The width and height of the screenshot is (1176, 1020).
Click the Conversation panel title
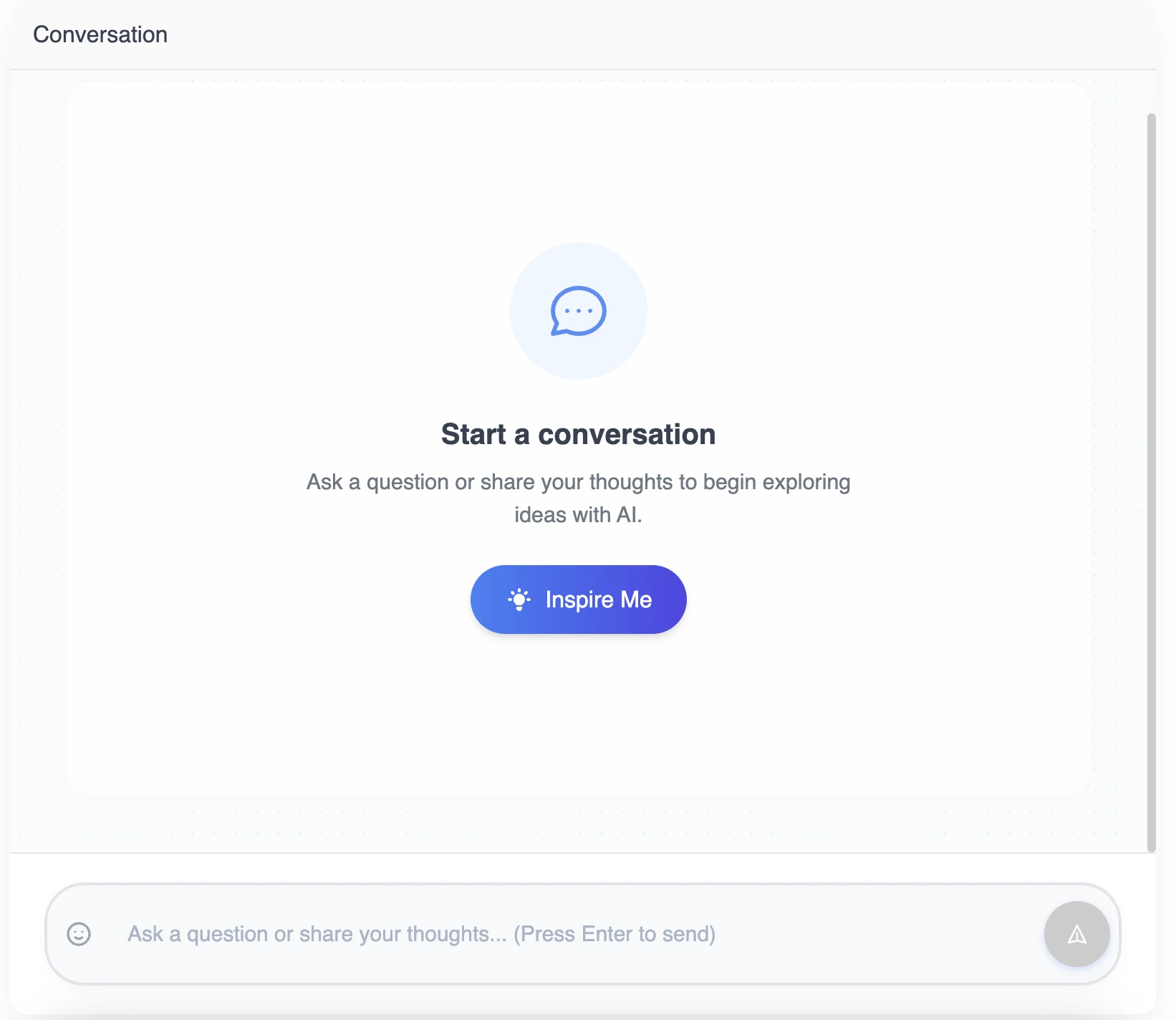point(100,34)
